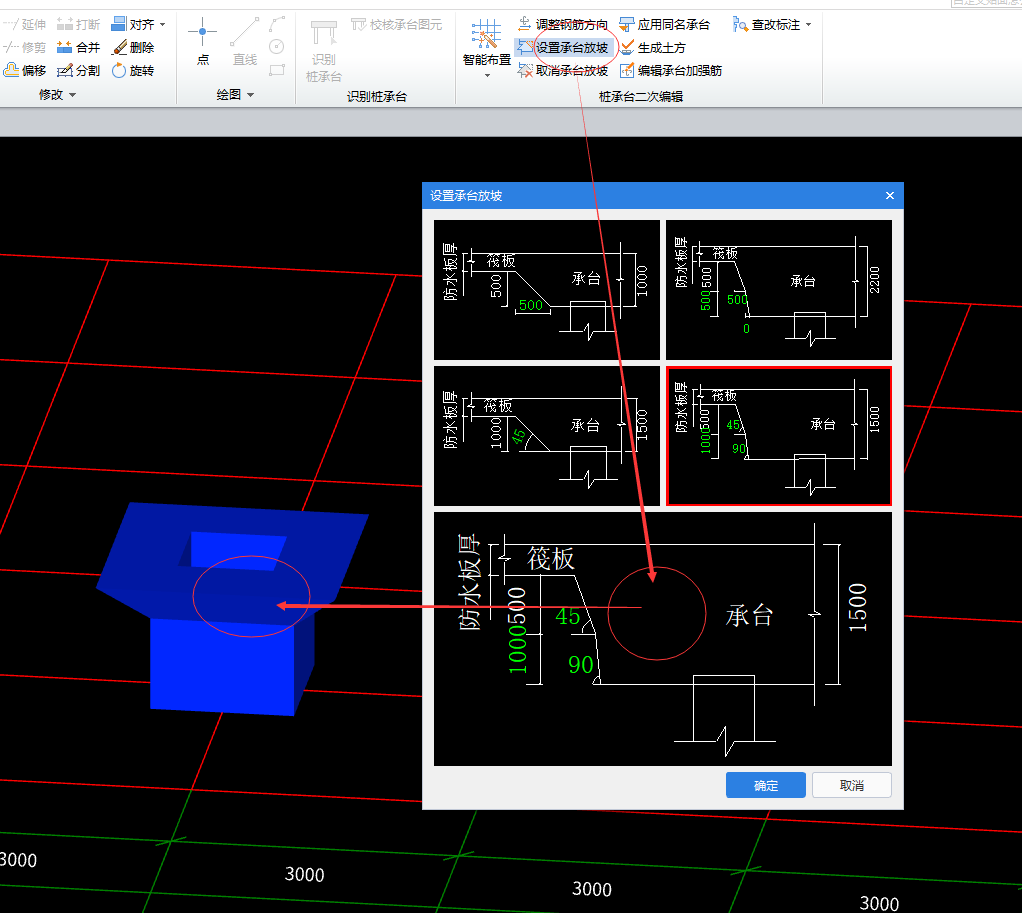1022x913 pixels.
Task: Select the 点 (point) drawing tool
Action: (x=203, y=41)
